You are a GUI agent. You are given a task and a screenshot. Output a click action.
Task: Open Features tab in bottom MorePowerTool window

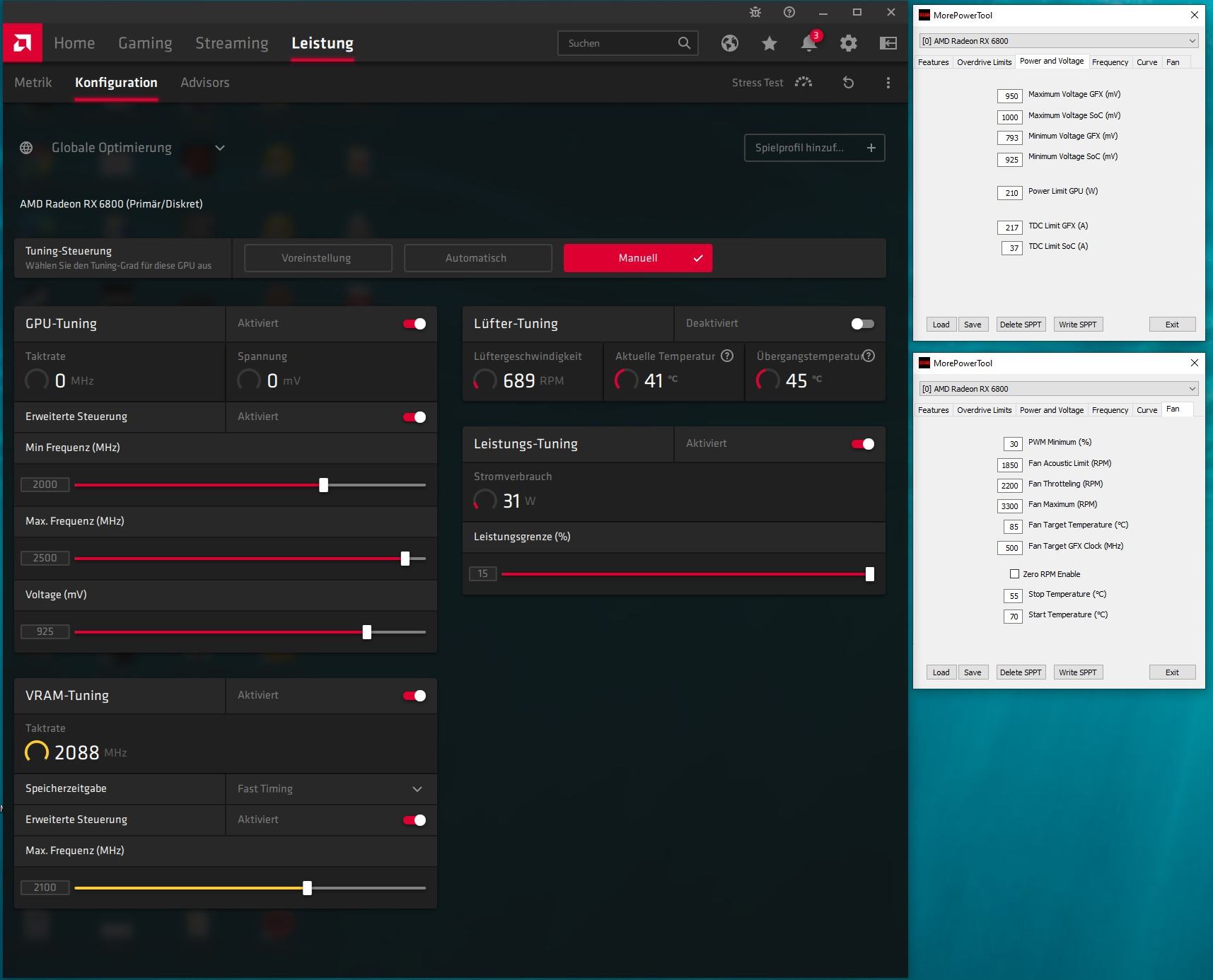click(x=933, y=410)
